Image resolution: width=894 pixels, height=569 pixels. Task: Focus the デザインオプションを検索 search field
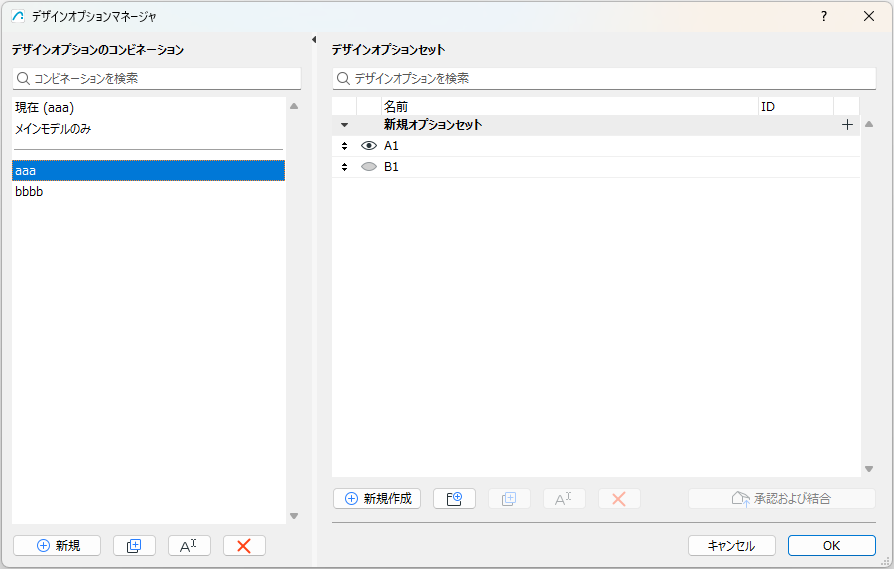604,79
